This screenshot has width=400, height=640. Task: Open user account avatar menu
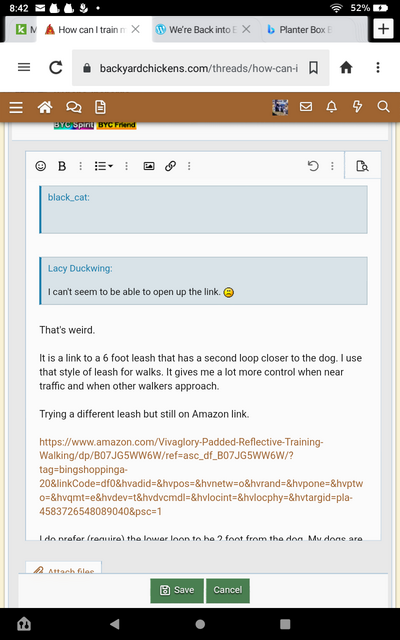point(280,107)
